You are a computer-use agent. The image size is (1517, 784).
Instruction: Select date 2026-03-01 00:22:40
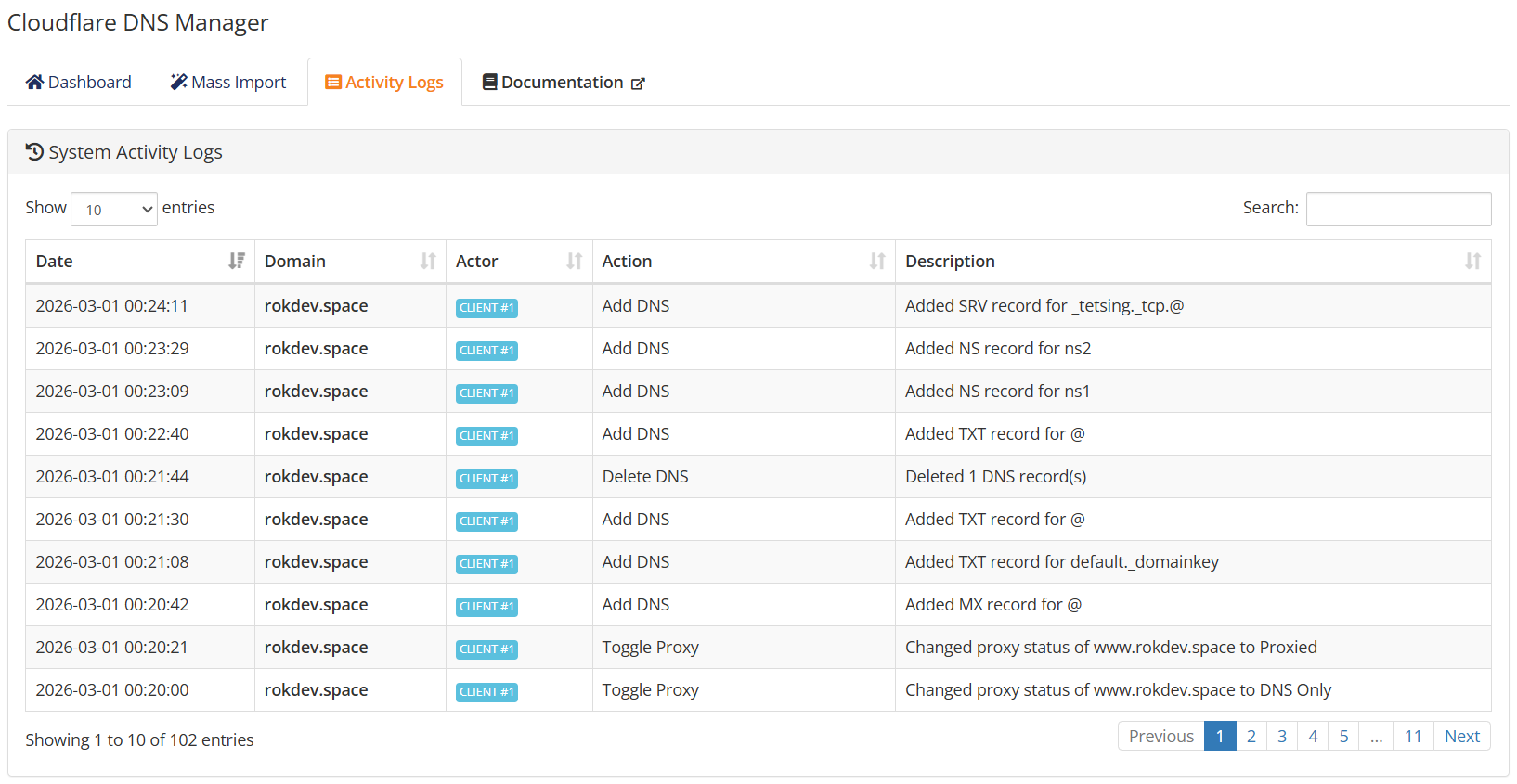tap(112, 433)
